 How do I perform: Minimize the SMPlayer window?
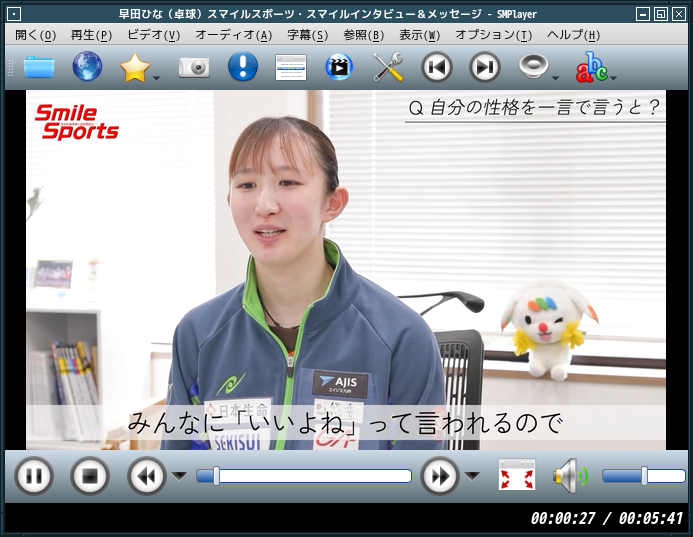click(x=643, y=15)
